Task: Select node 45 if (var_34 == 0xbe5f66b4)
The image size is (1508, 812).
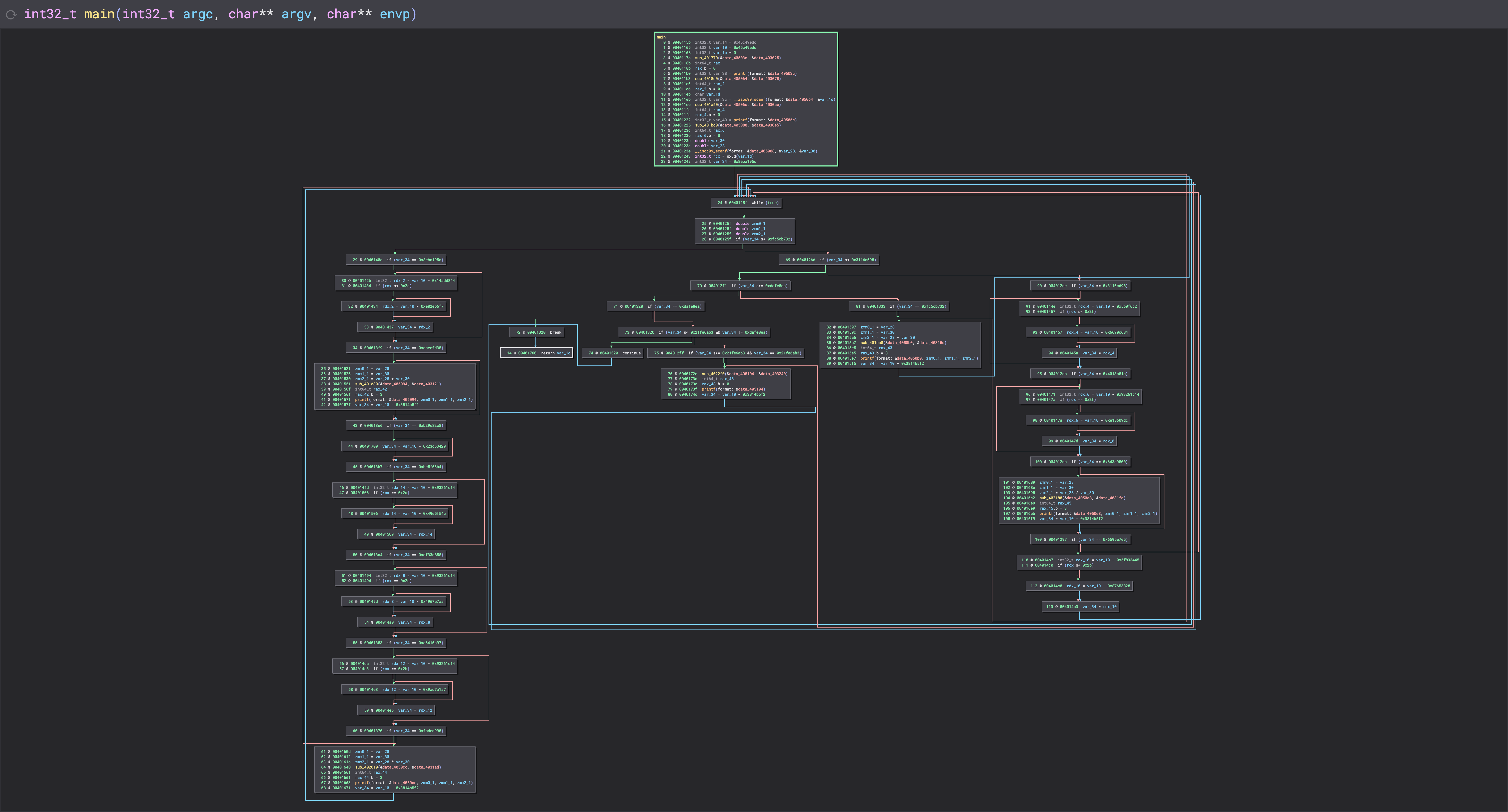Action: [x=397, y=467]
